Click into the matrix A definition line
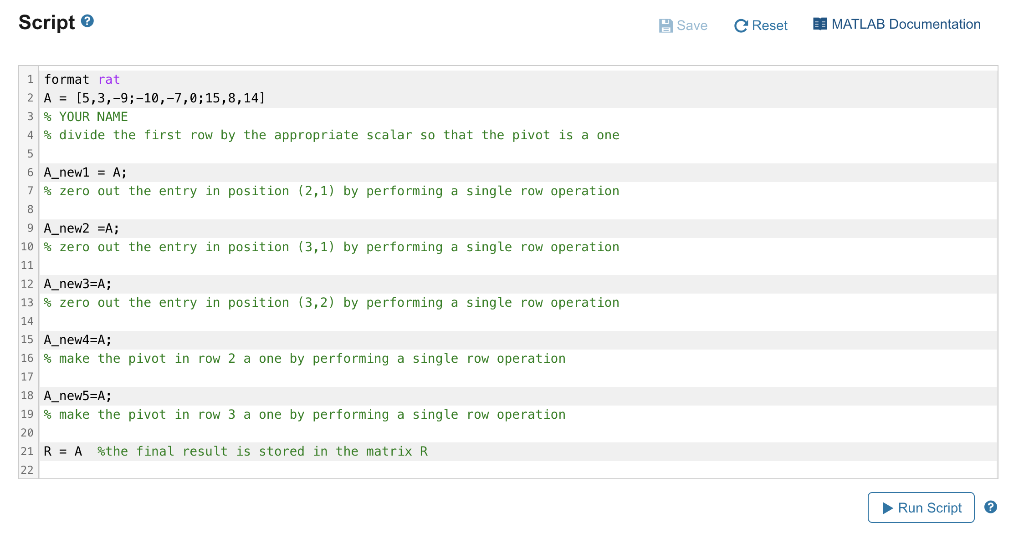 point(154,98)
